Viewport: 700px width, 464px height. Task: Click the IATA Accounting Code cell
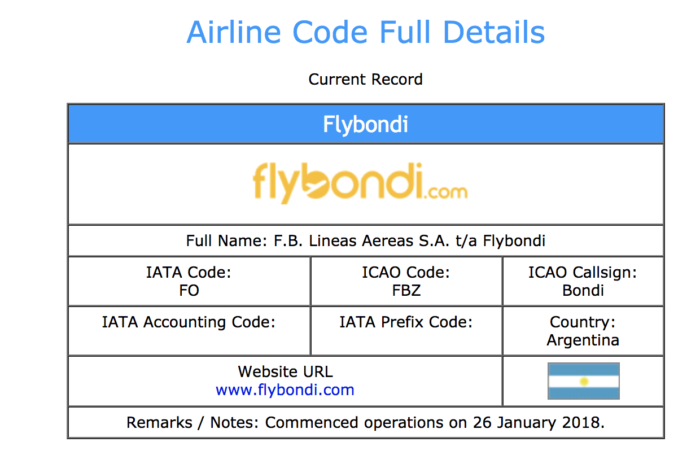tap(189, 322)
